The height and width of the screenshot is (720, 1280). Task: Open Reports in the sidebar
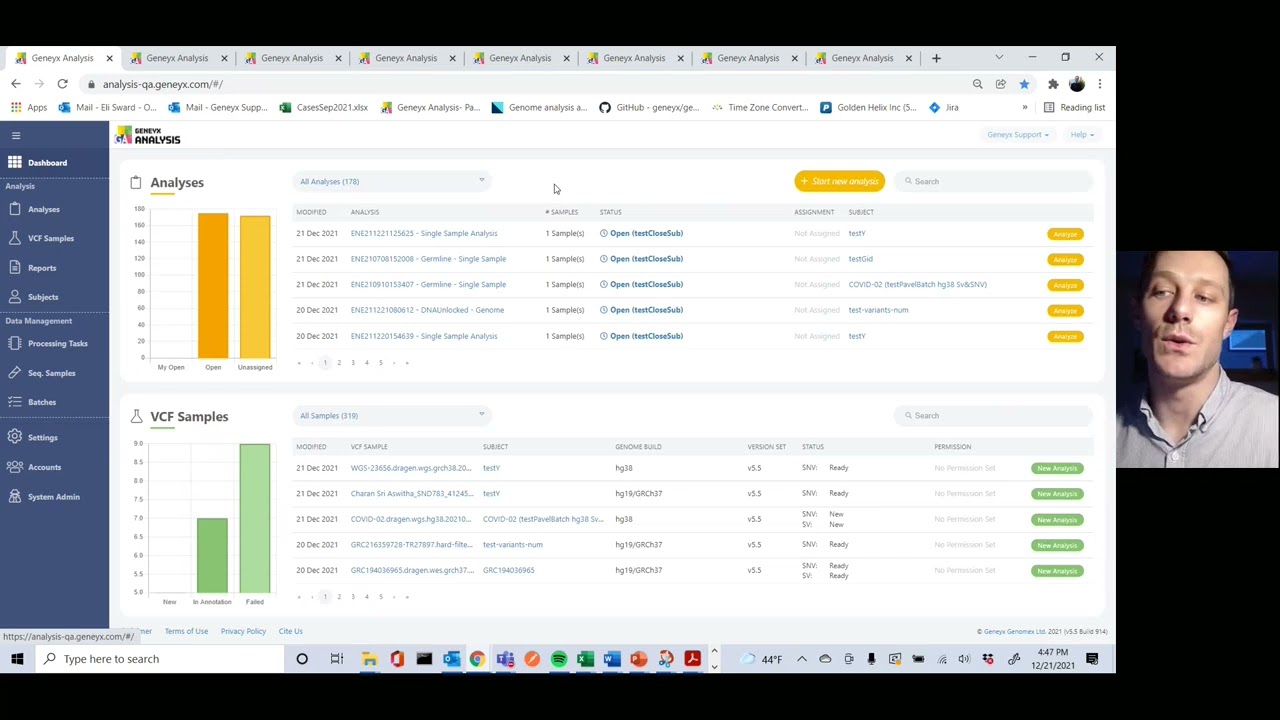(x=42, y=268)
